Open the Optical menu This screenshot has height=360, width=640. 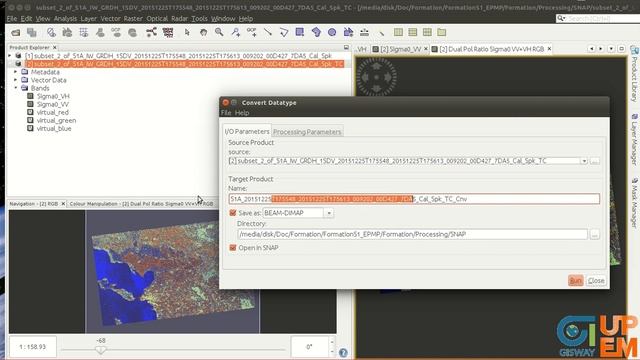157,19
